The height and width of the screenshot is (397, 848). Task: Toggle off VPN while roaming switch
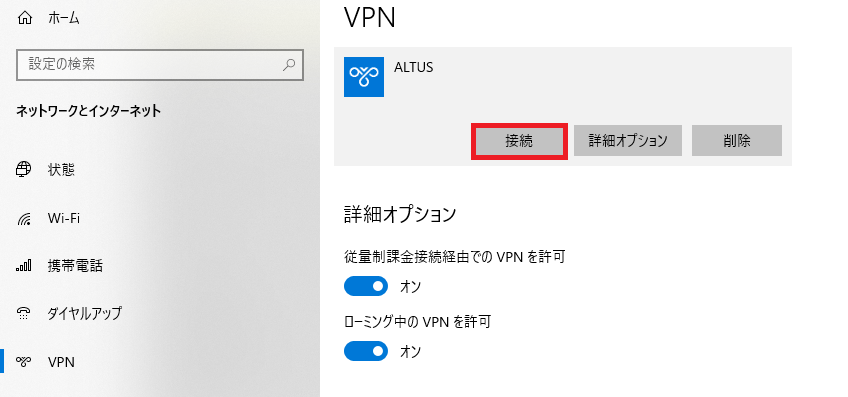(366, 351)
